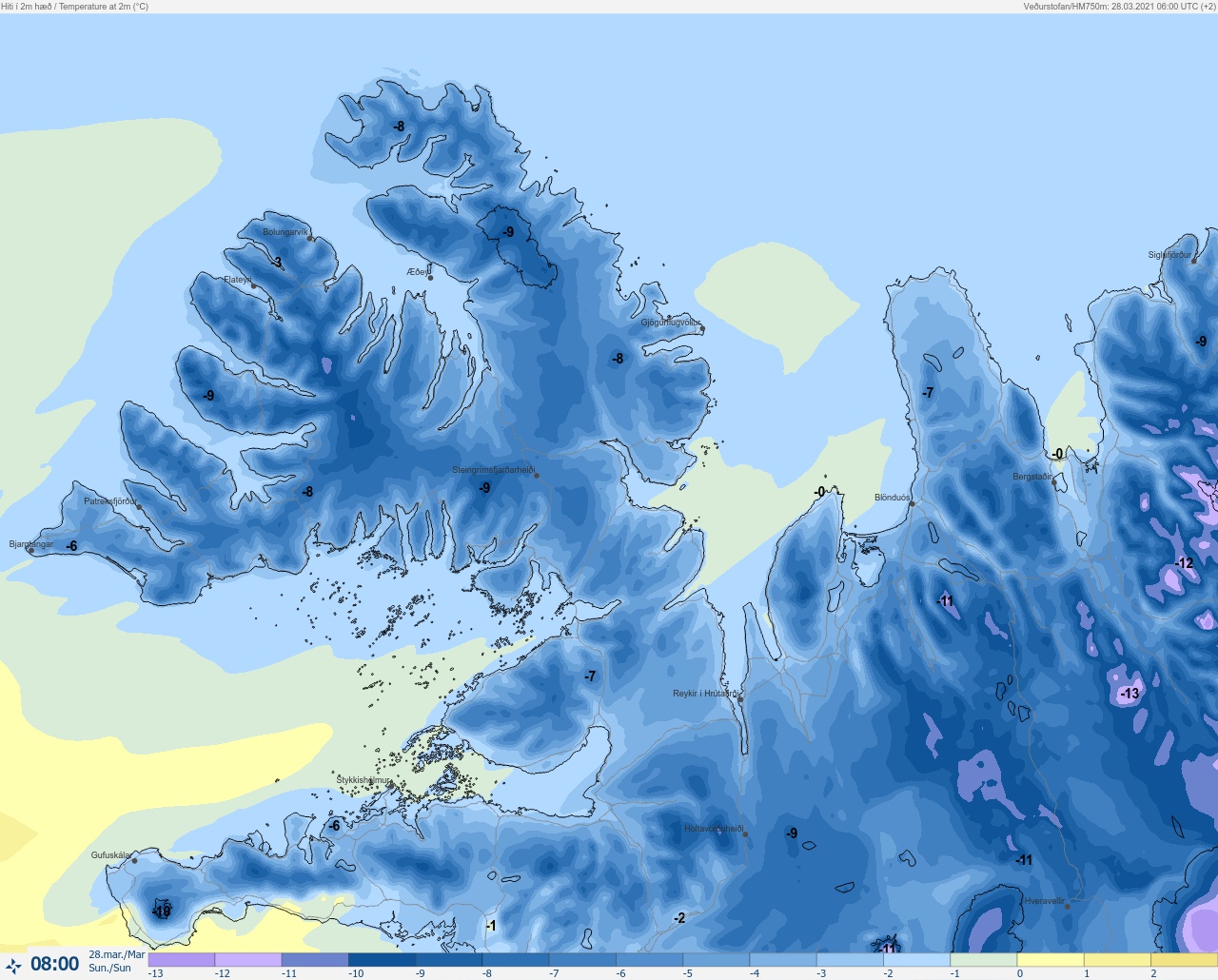The image size is (1218, 980).
Task: Click the -9 value below Siglufjörður
Action: (x=1201, y=342)
